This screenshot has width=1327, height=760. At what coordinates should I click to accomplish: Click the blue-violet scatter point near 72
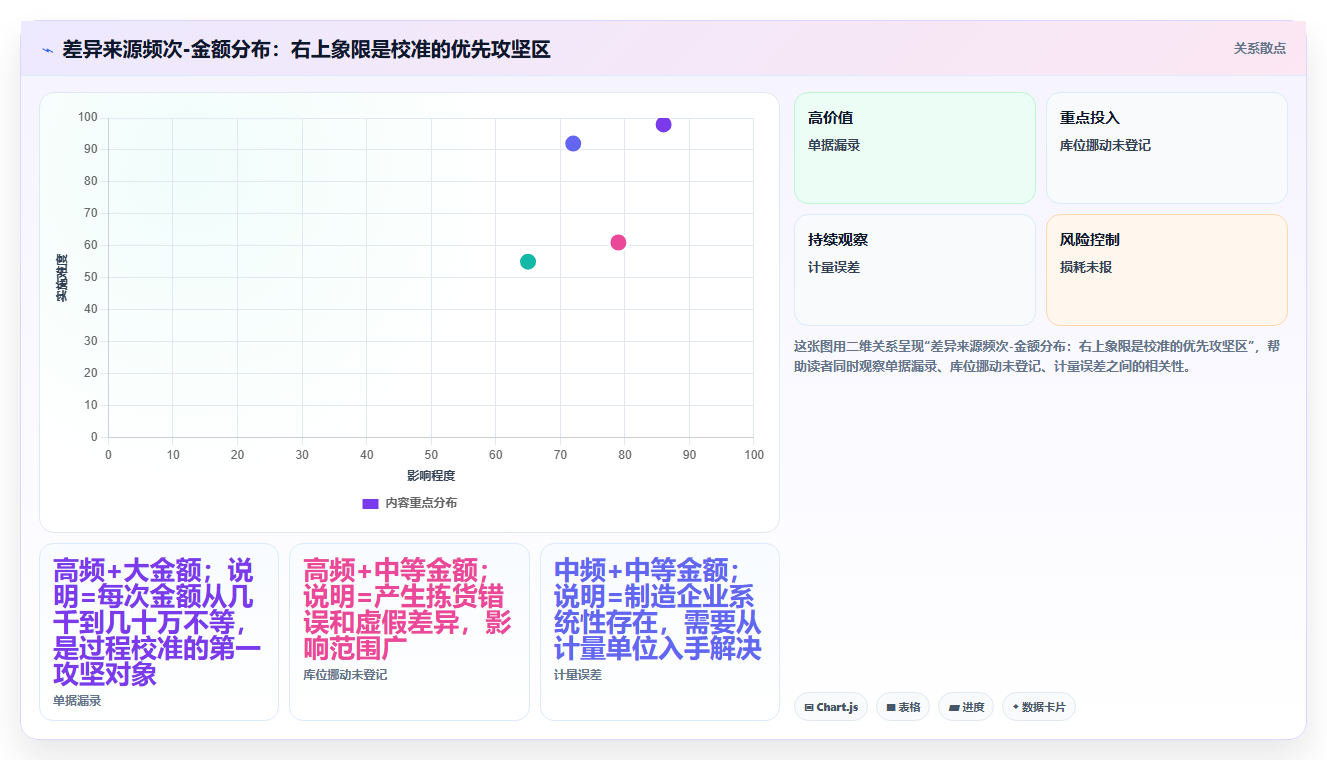(x=573, y=144)
